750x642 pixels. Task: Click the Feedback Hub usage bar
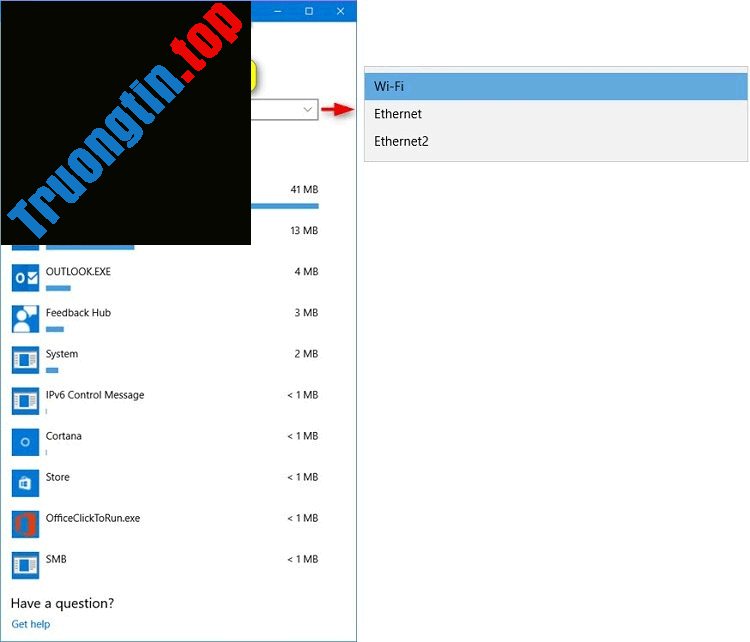55,329
